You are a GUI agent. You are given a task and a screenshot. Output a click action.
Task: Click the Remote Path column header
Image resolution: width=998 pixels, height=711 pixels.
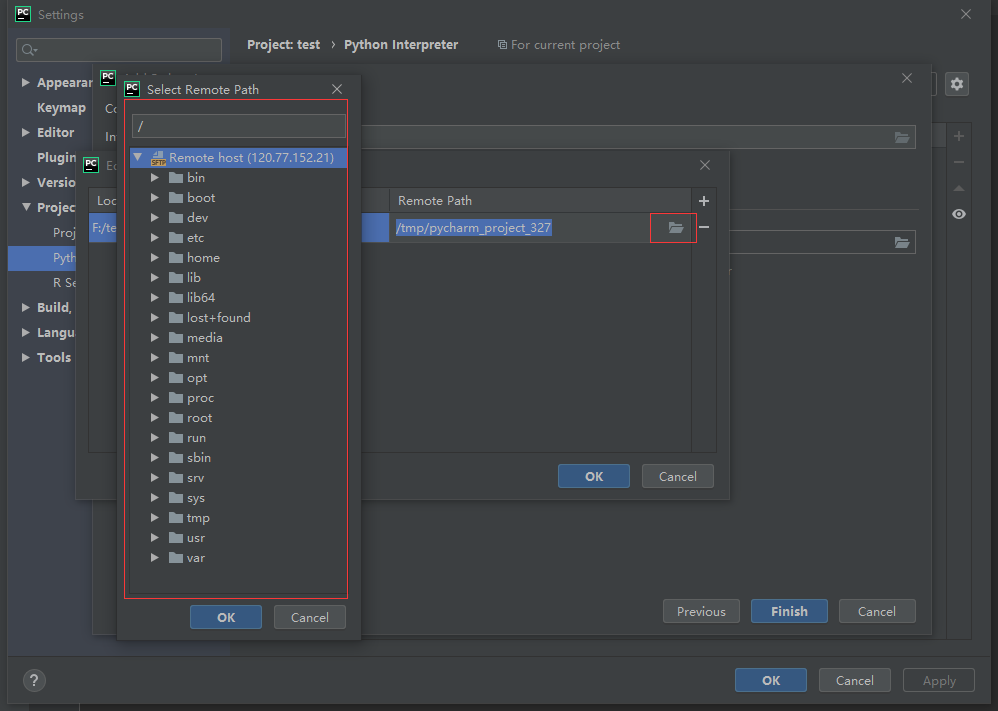tap(540, 201)
